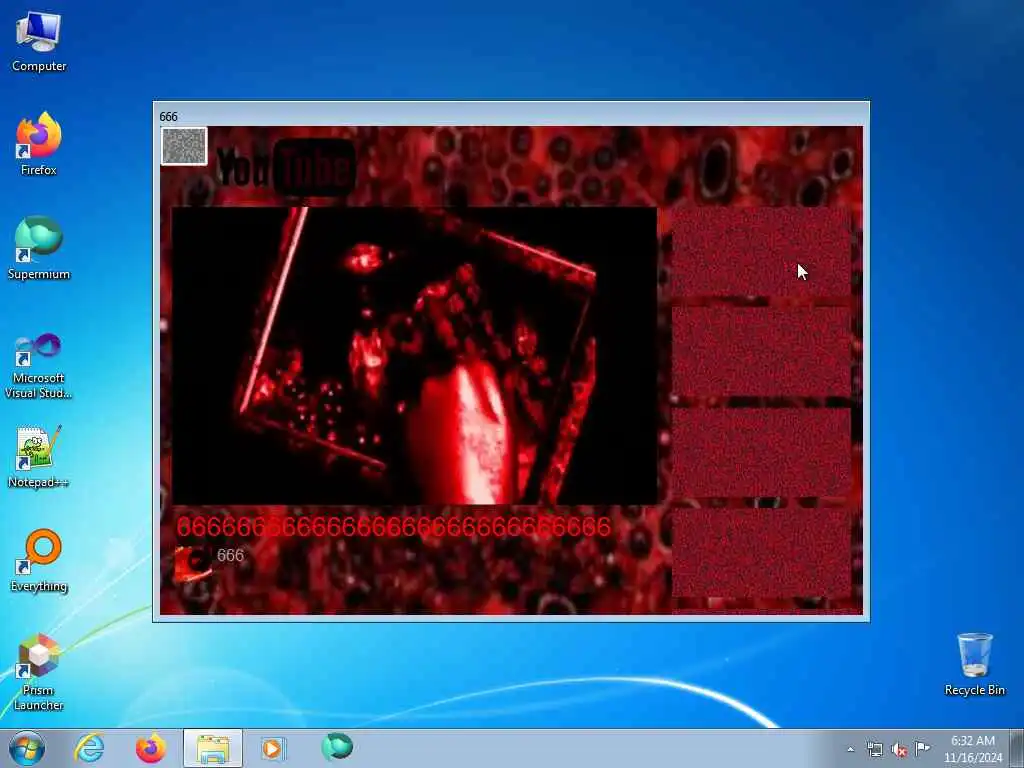Launch Internet Explorer from the taskbar
This screenshot has height=768, width=1024.
[x=89, y=748]
